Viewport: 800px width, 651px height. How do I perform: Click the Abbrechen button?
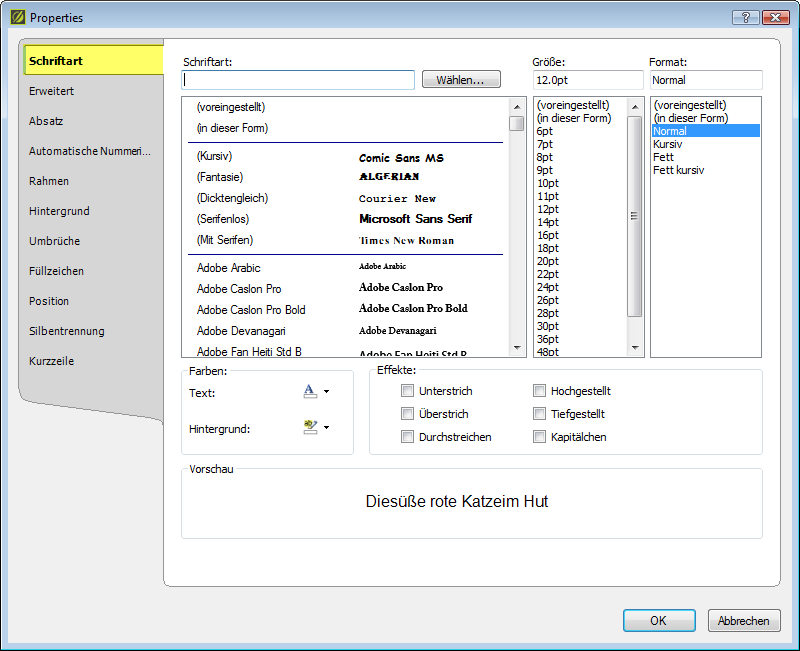click(744, 621)
